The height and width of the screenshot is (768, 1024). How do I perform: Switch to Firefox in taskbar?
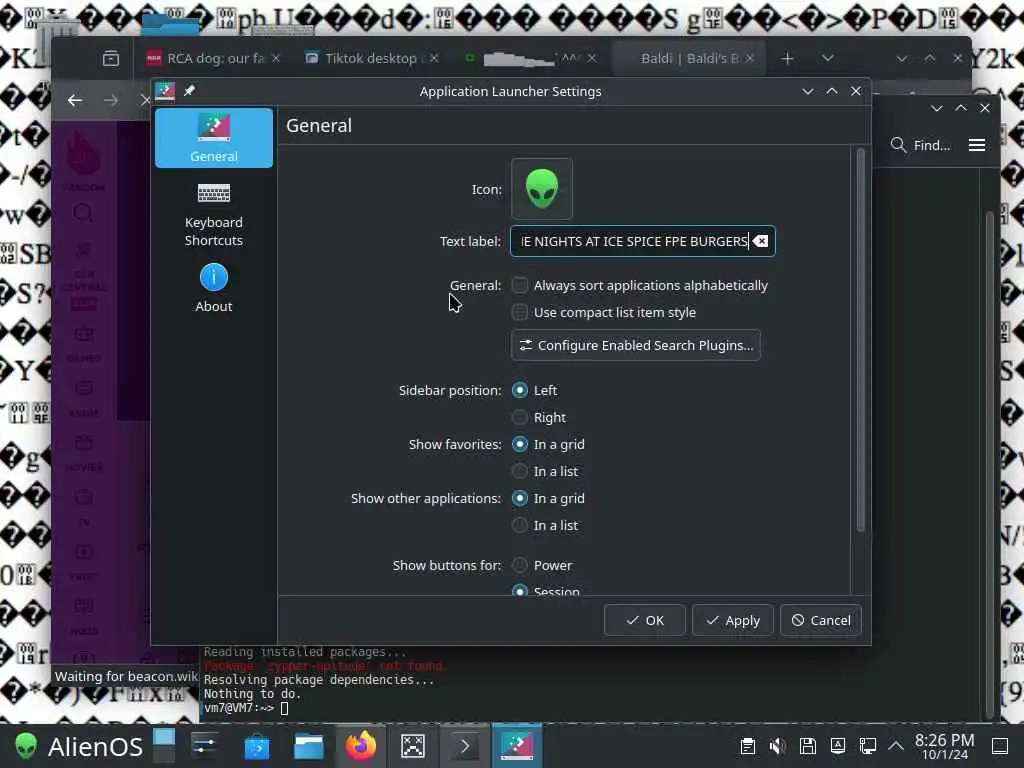[360, 746]
